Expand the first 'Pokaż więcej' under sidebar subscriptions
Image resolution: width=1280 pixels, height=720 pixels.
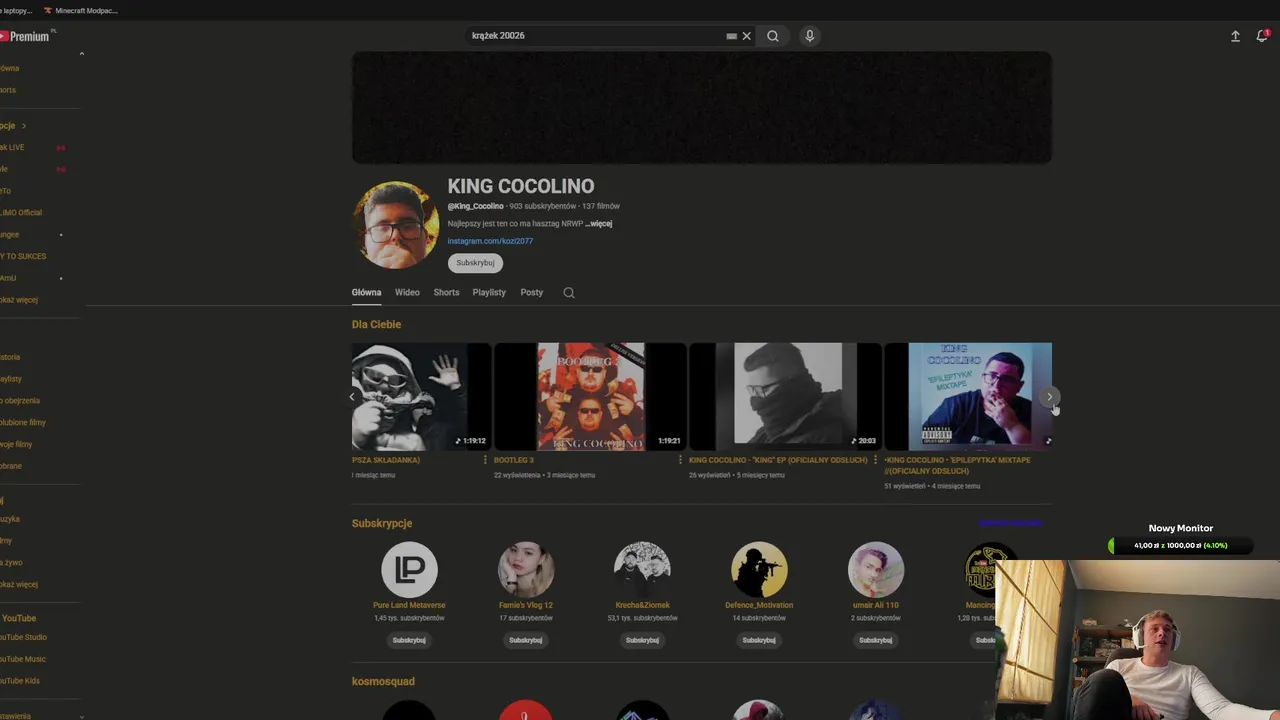click(19, 300)
